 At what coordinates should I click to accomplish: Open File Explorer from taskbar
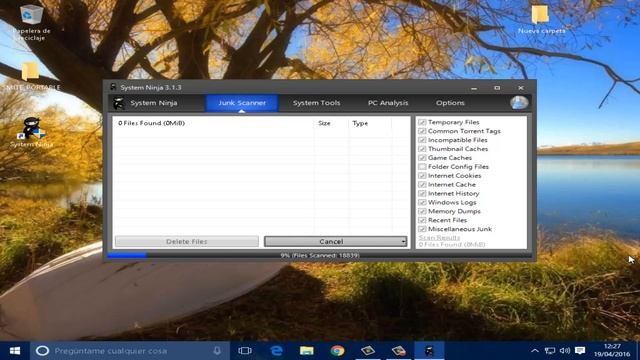pos(307,351)
